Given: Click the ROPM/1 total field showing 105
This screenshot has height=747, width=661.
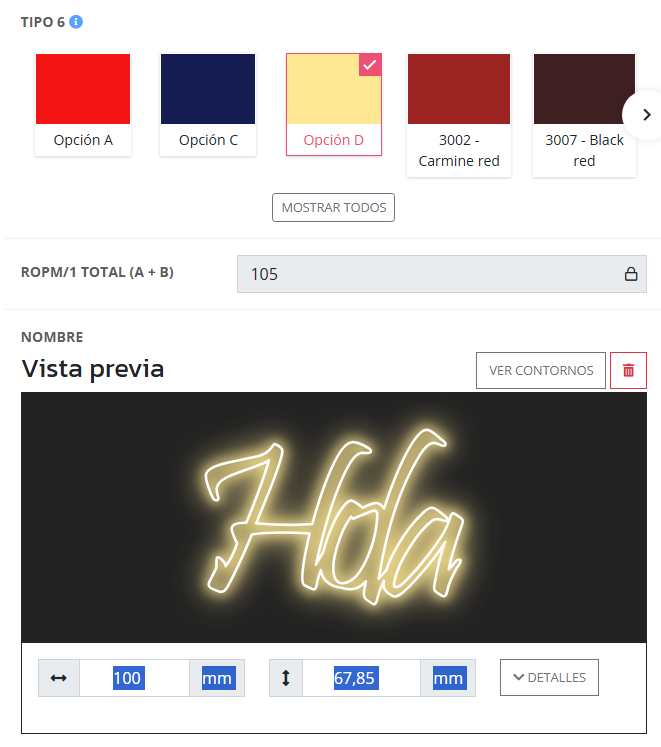Looking at the screenshot, I should point(442,274).
